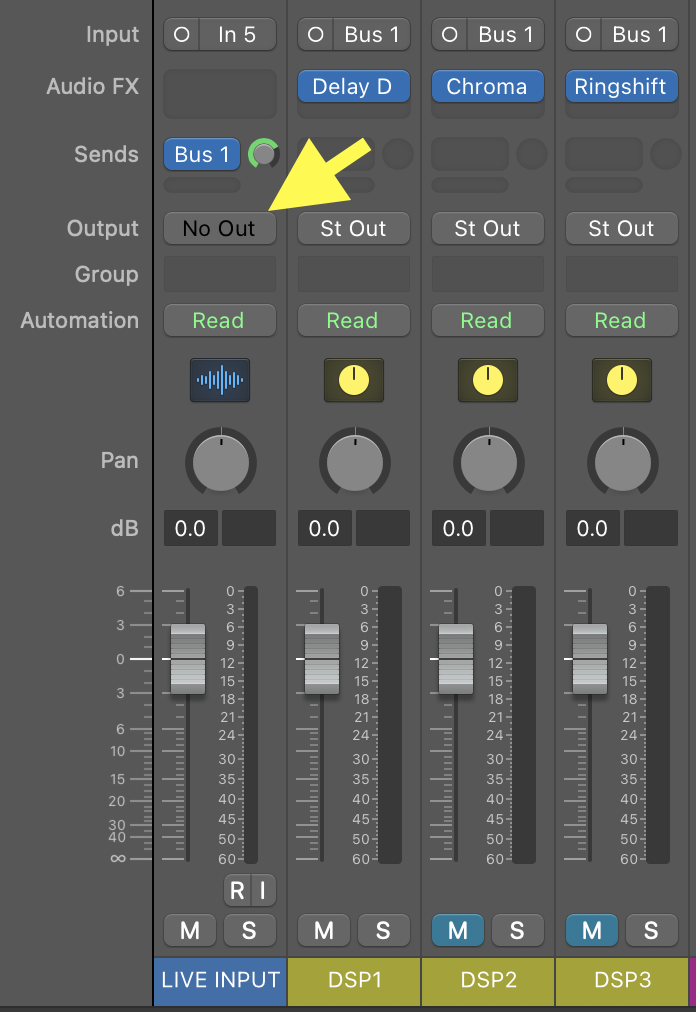Image resolution: width=696 pixels, height=1012 pixels.
Task: Click the DSP1 pan knob
Action: click(354, 462)
